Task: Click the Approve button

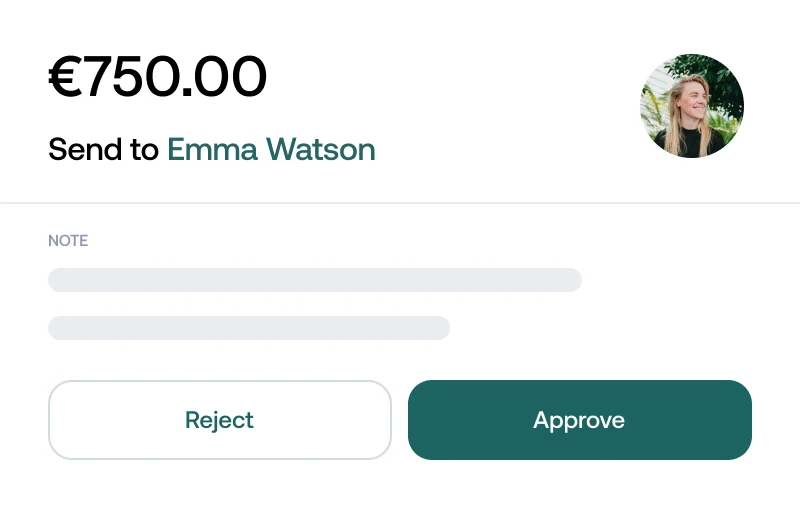Action: [579, 420]
